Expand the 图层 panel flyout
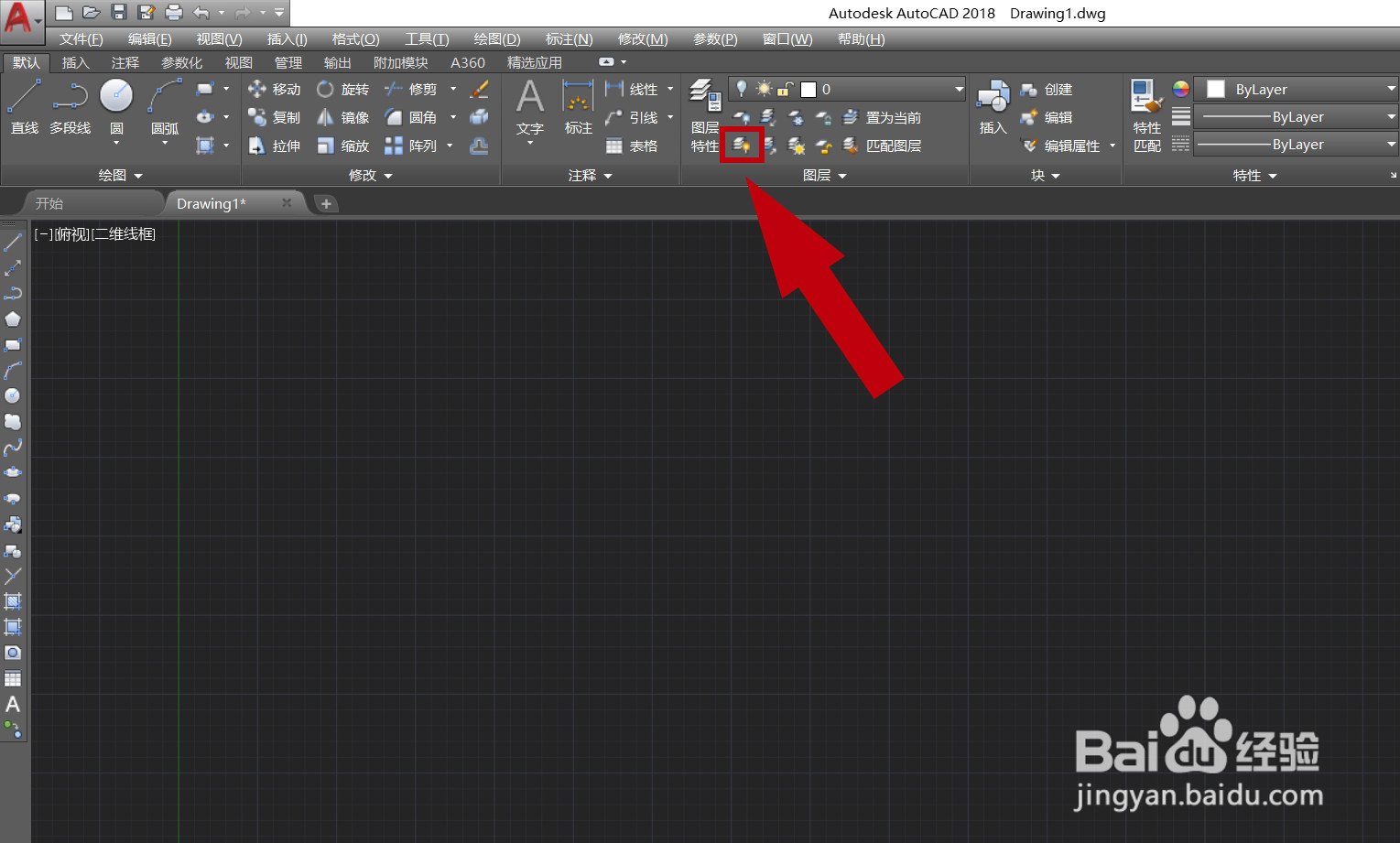This screenshot has height=843, width=1400. (824, 176)
